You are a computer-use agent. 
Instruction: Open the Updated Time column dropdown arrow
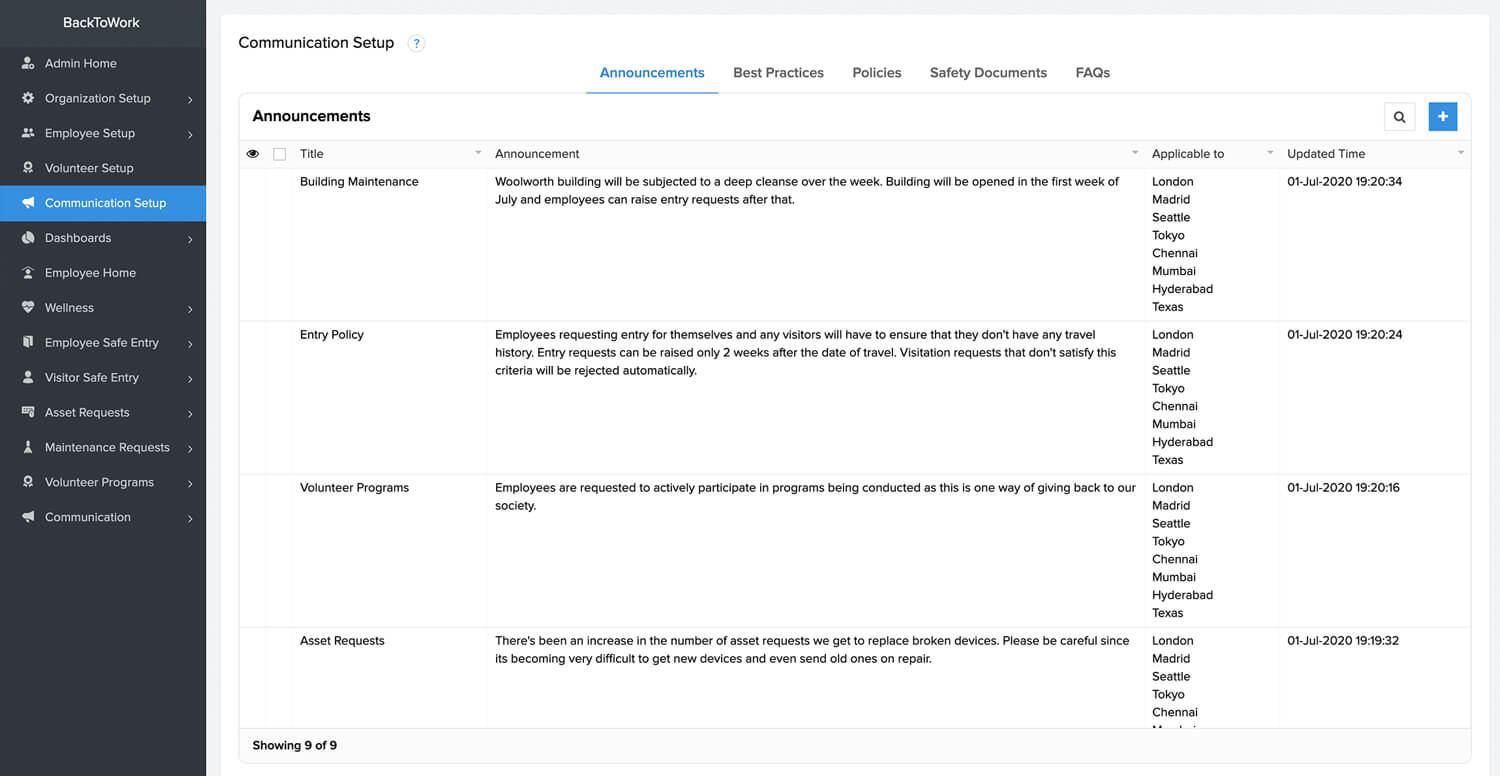1461,153
